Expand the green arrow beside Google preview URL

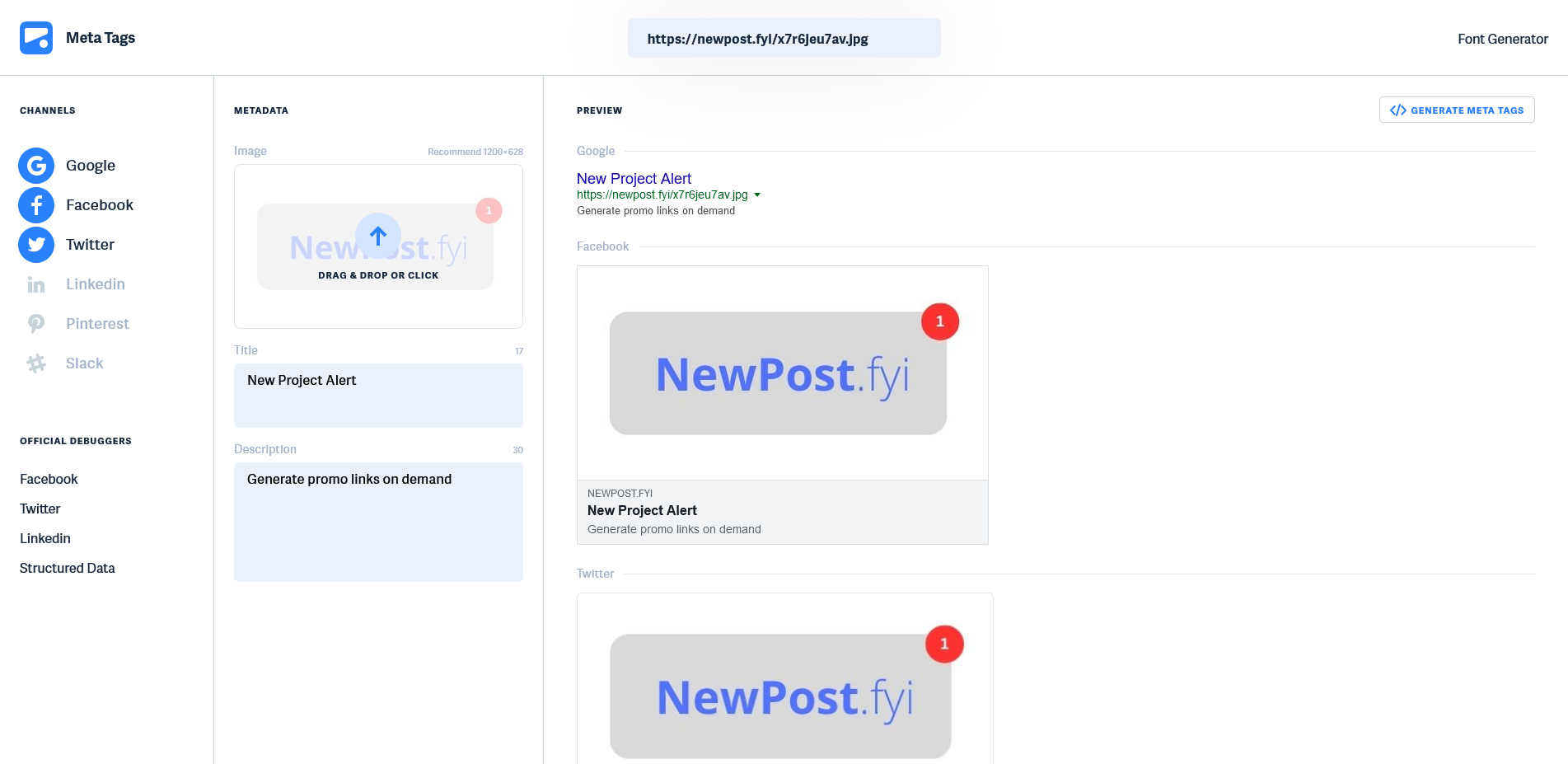point(757,195)
